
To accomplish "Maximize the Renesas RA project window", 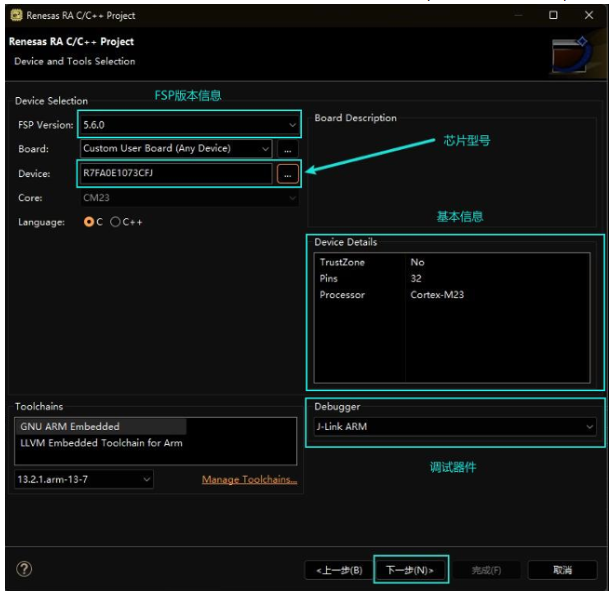I will point(553,15).
